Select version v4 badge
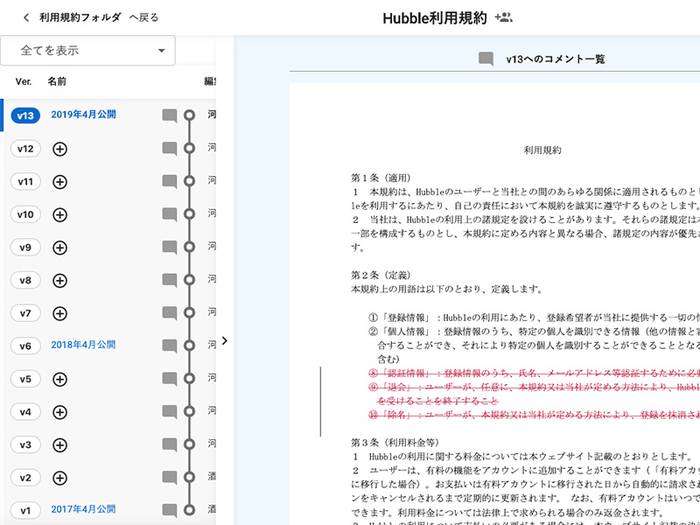This screenshot has width=700, height=525. (x=25, y=412)
